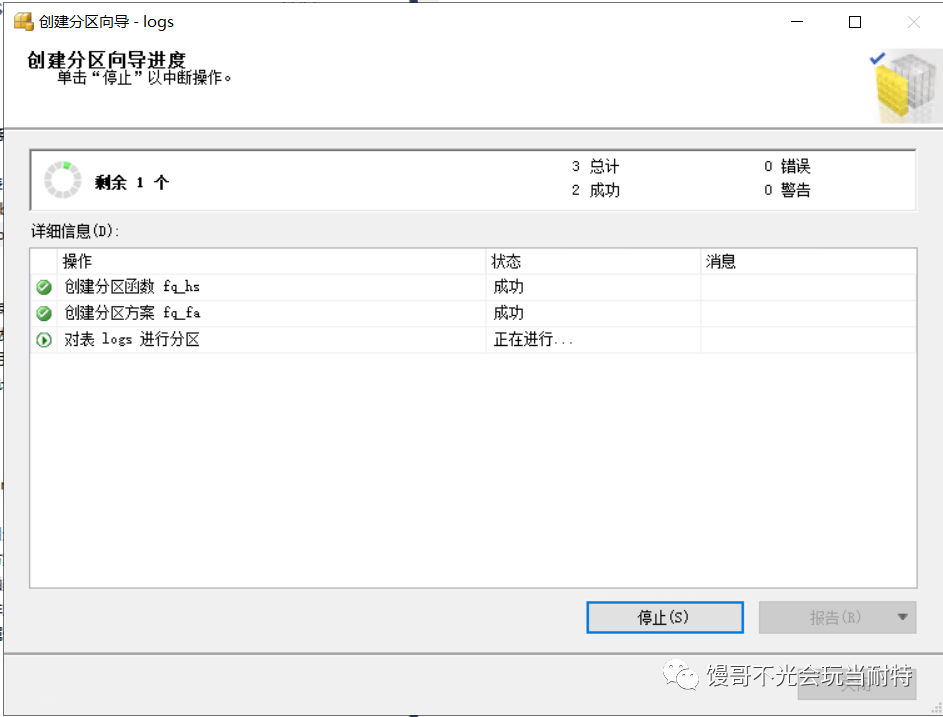Minimize the partition wizard window

pyautogui.click(x=796, y=22)
